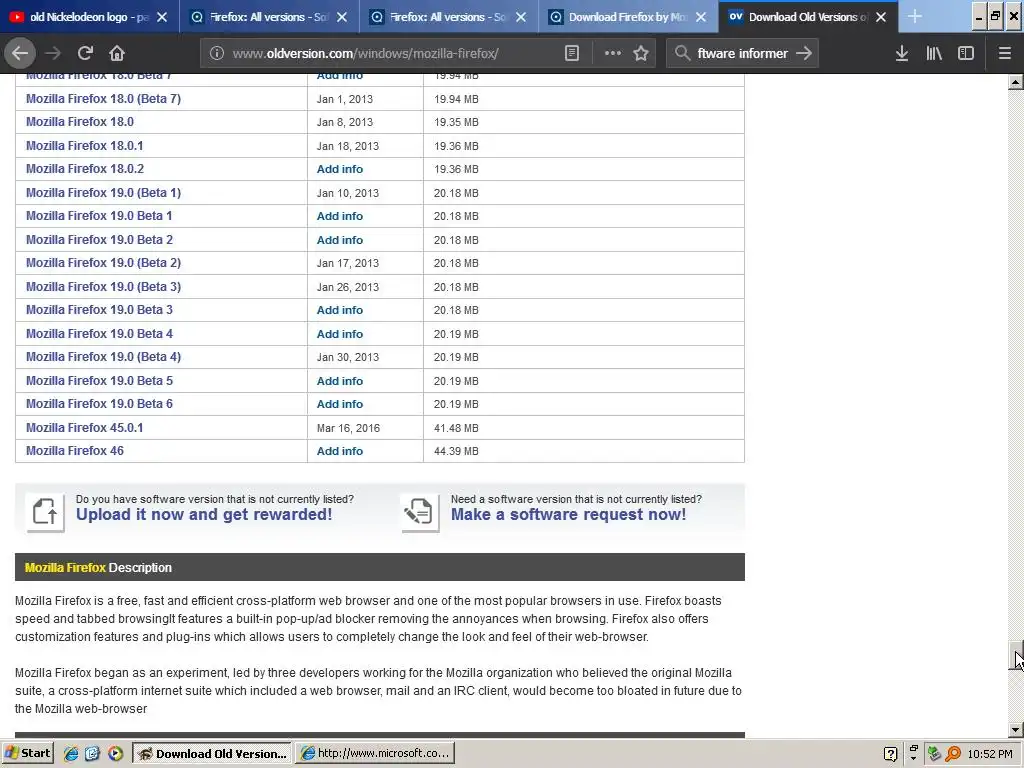The image size is (1024, 768).
Task: Close the old Nickelodeon logo tab
Action: (x=162, y=17)
